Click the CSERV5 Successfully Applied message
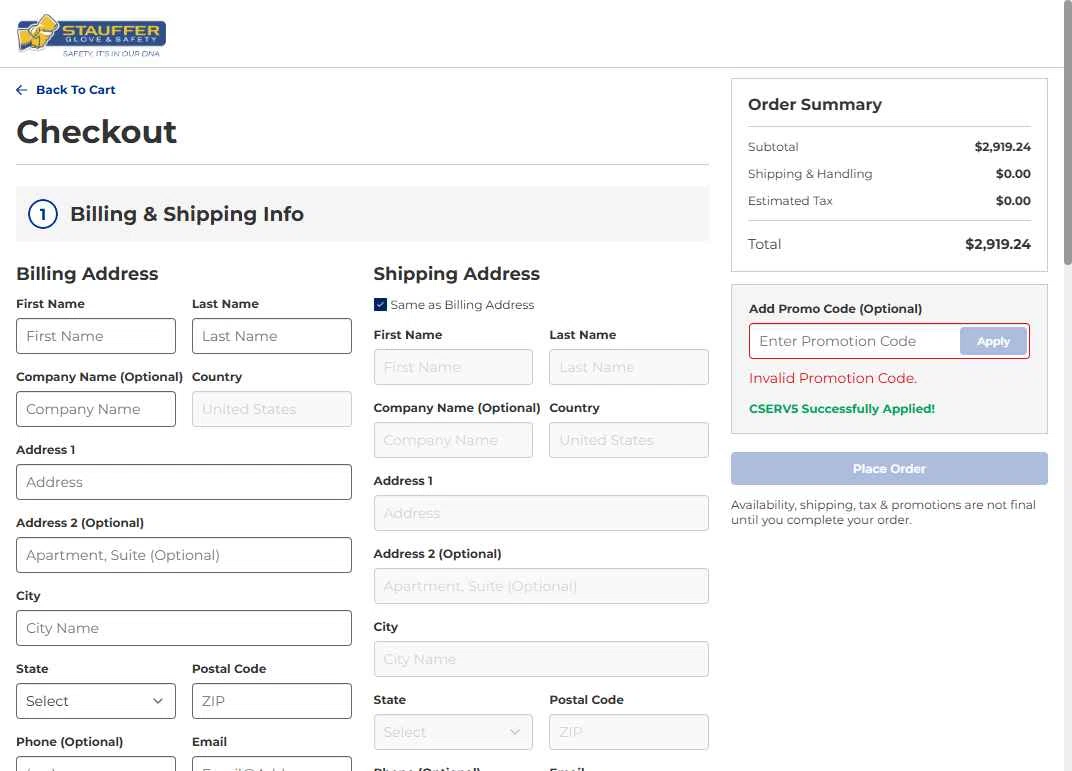 pyautogui.click(x=842, y=409)
